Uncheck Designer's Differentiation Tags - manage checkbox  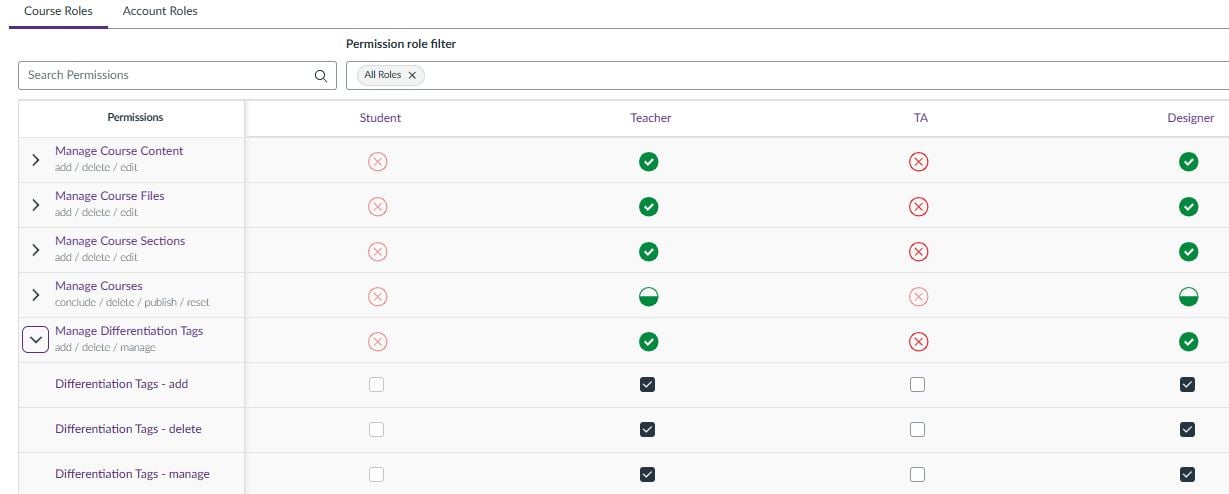[1188, 475]
